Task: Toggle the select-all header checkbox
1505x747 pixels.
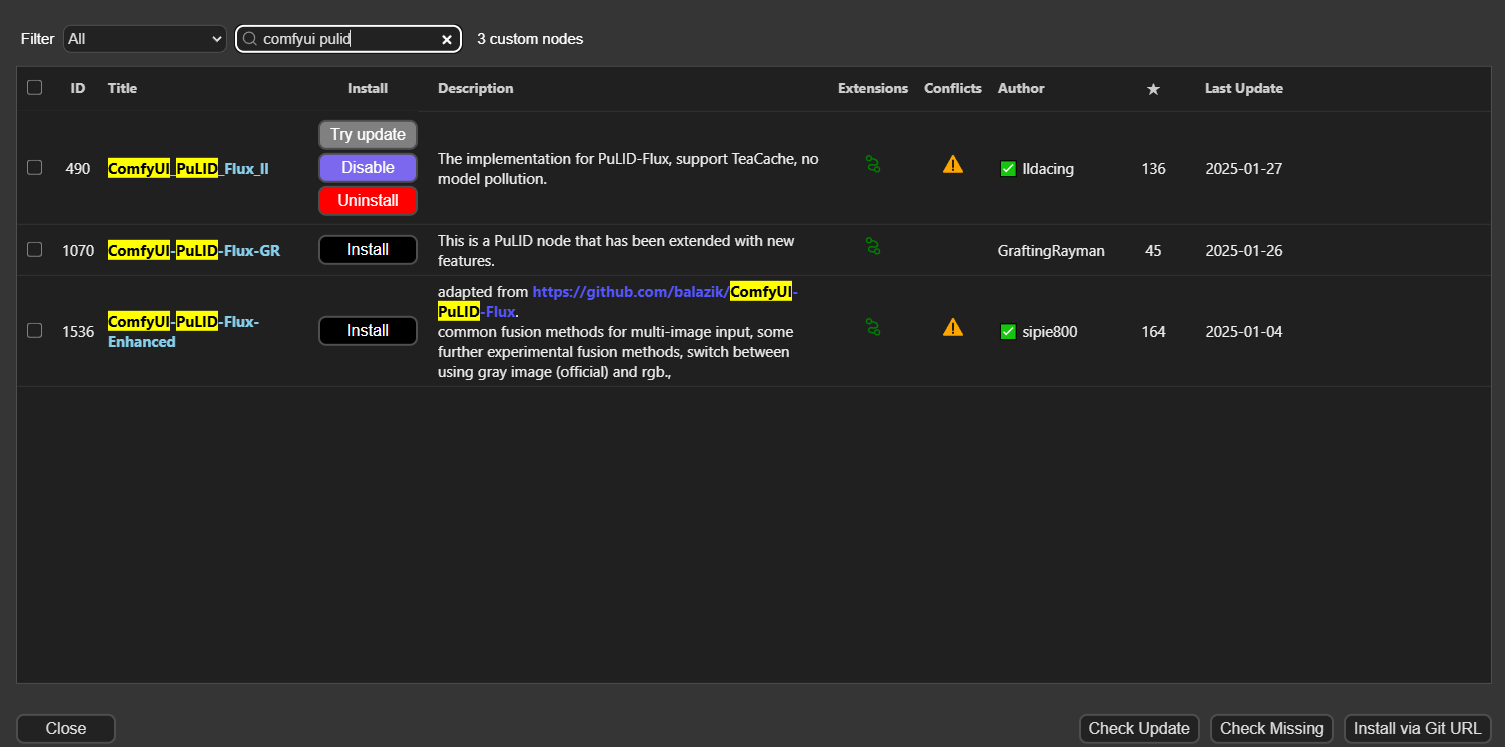Action: click(35, 88)
